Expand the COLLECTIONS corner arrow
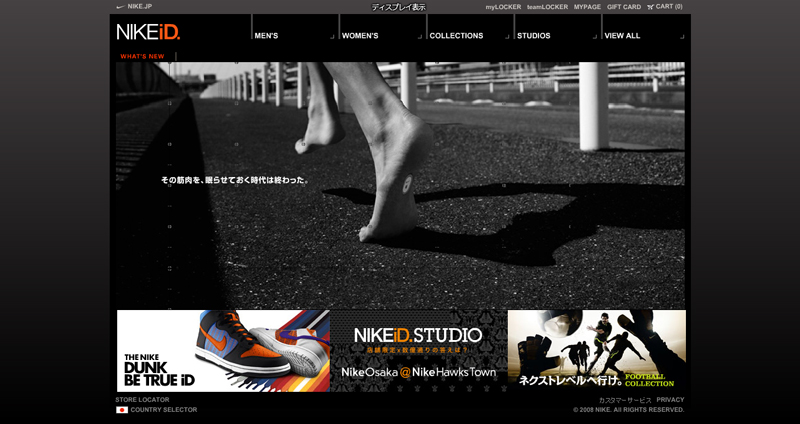 [x=508, y=37]
